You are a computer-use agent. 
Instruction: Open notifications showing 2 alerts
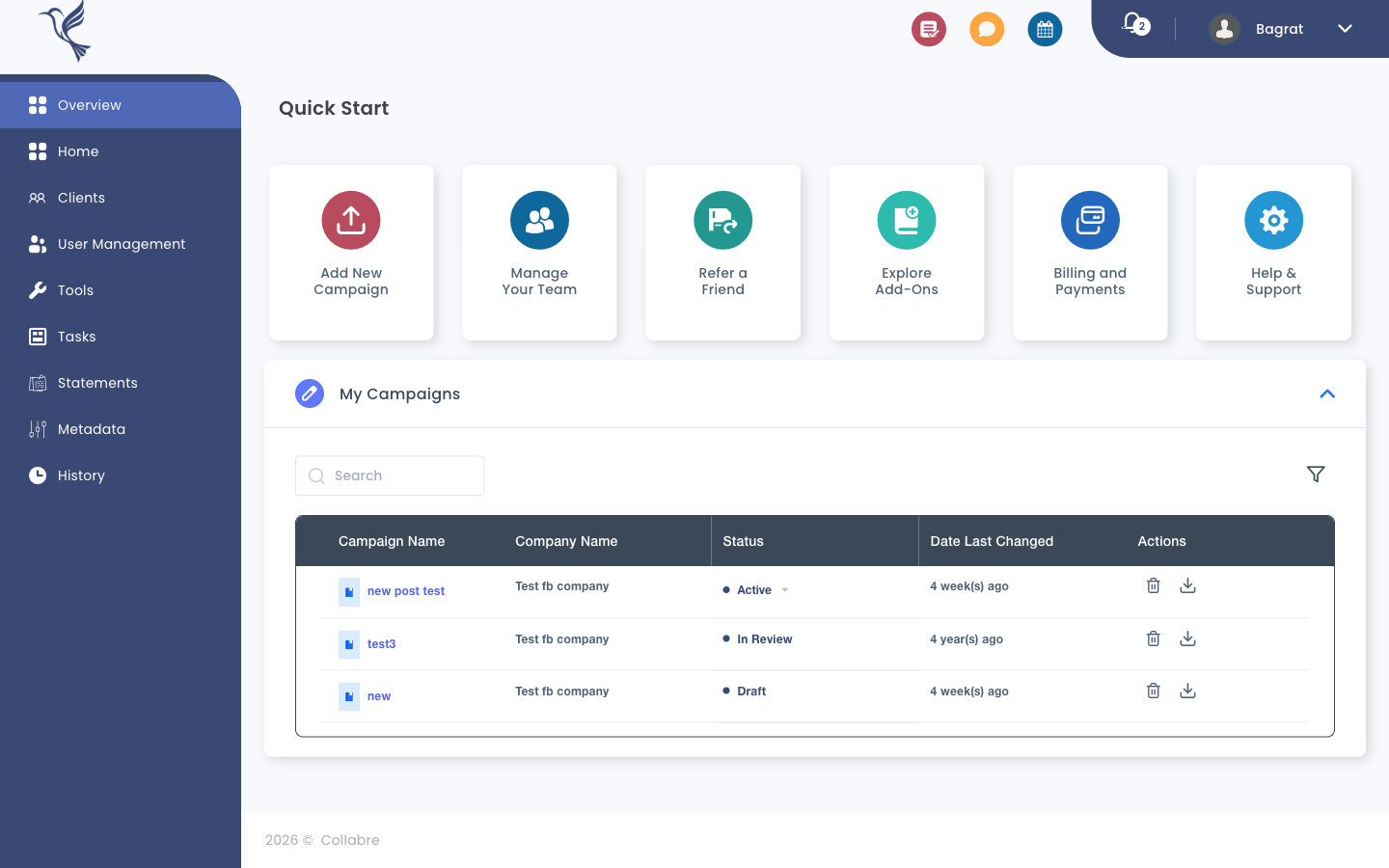click(x=1134, y=26)
